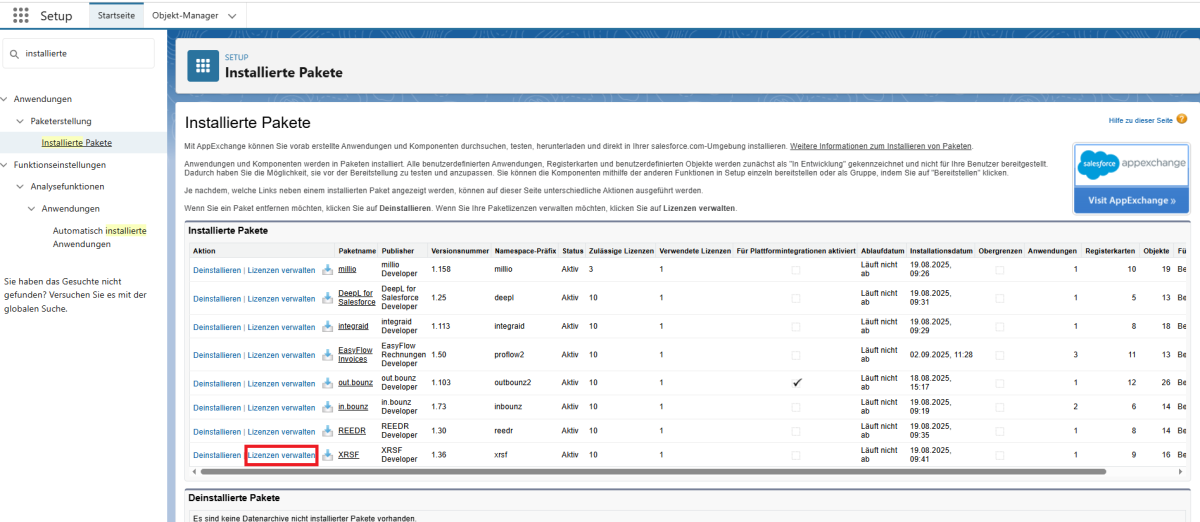Click the help question mark icon
The width and height of the screenshot is (1200, 522).
pyautogui.click(x=1181, y=119)
